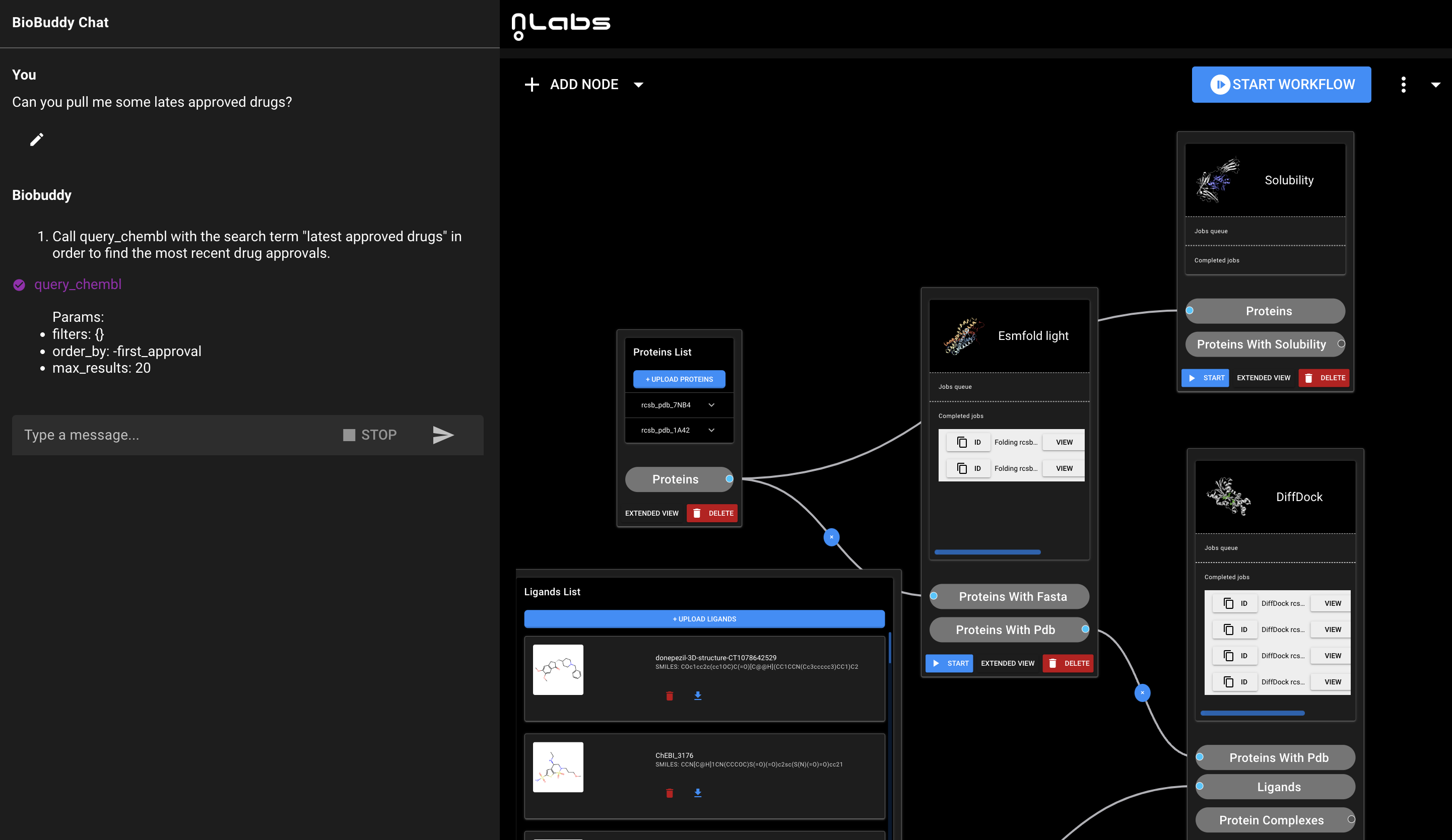Remove edge between Proteins and Ligands List
1452x840 pixels.
click(831, 537)
